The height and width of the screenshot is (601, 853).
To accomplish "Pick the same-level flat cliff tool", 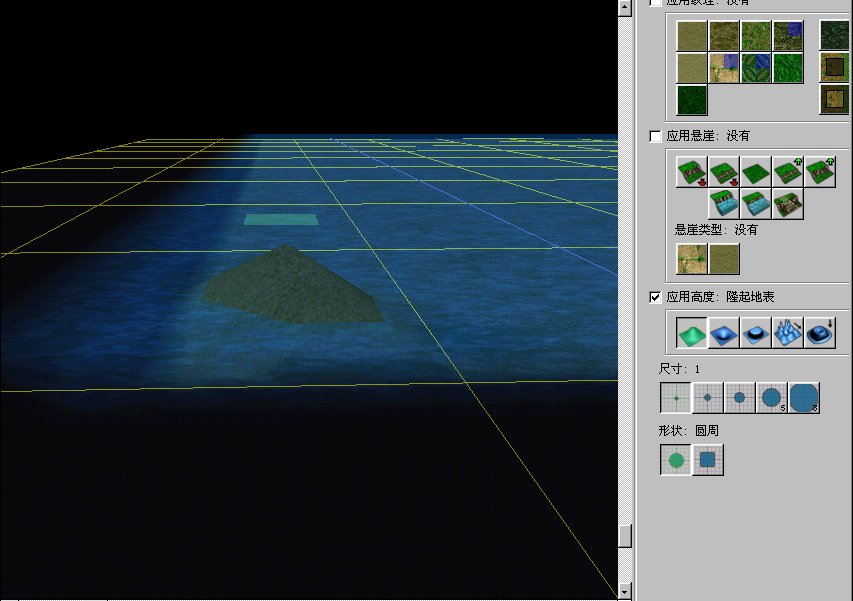I will 756,172.
